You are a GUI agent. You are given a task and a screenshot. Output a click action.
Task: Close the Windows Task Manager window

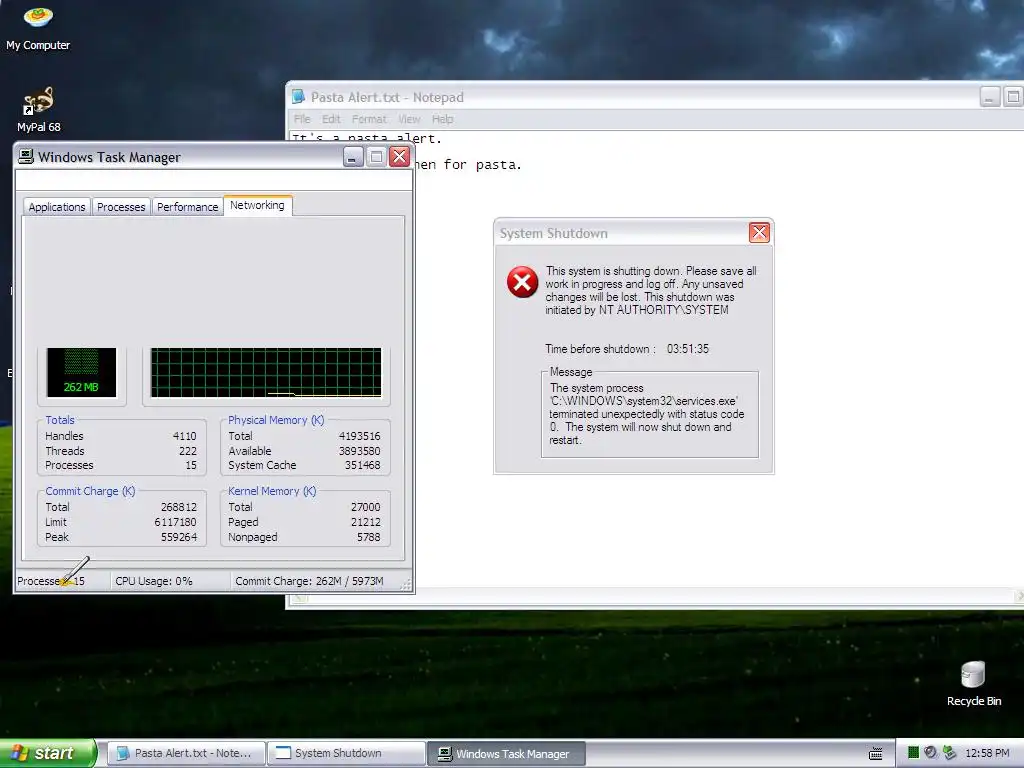pos(399,157)
